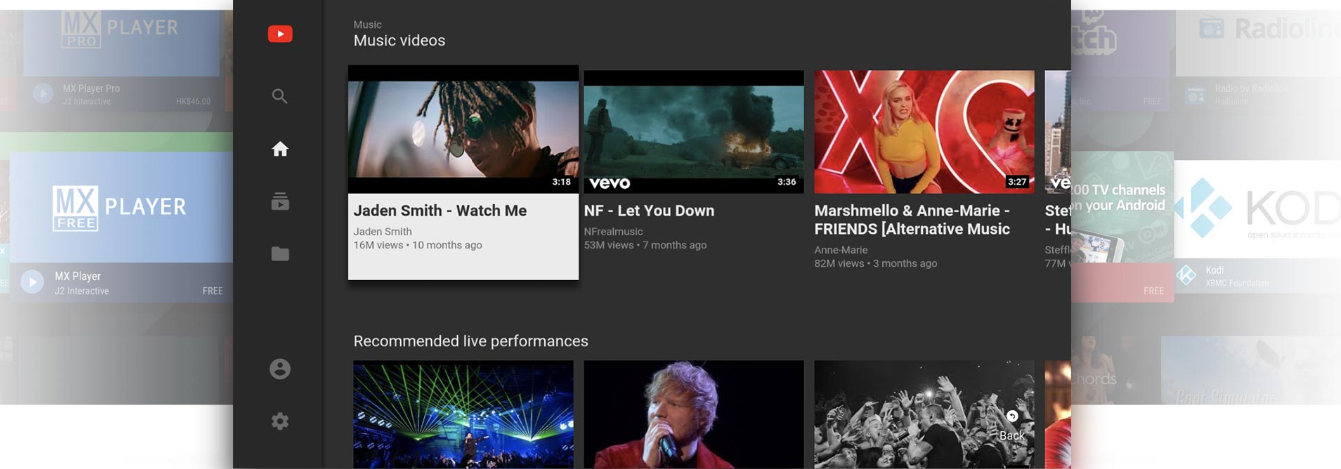
Task: Select the Home icon in sidebar
Action: (x=280, y=149)
